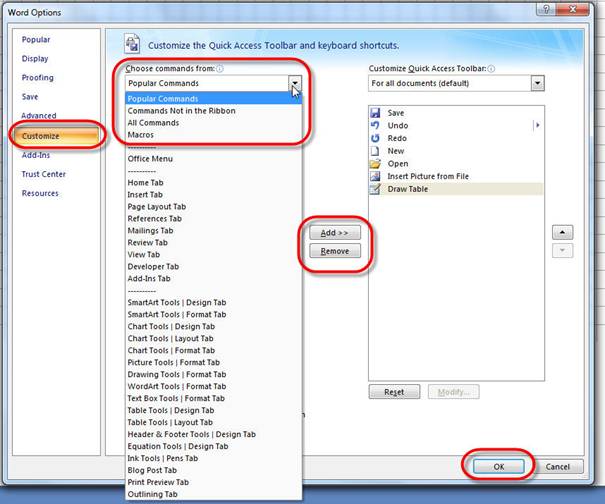Choose Table Tools | Layout Tab
605x504 pixels.
click(x=213, y=422)
